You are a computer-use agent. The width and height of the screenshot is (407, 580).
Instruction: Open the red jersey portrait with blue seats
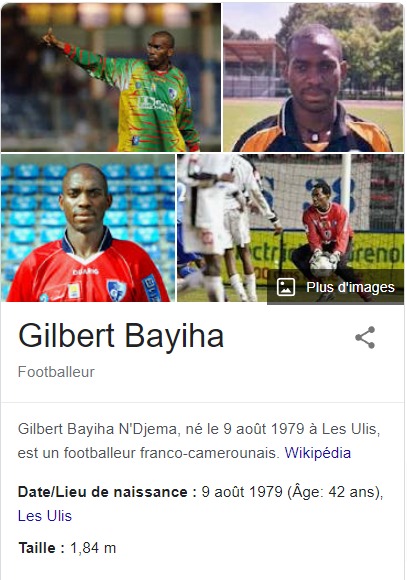pos(88,228)
